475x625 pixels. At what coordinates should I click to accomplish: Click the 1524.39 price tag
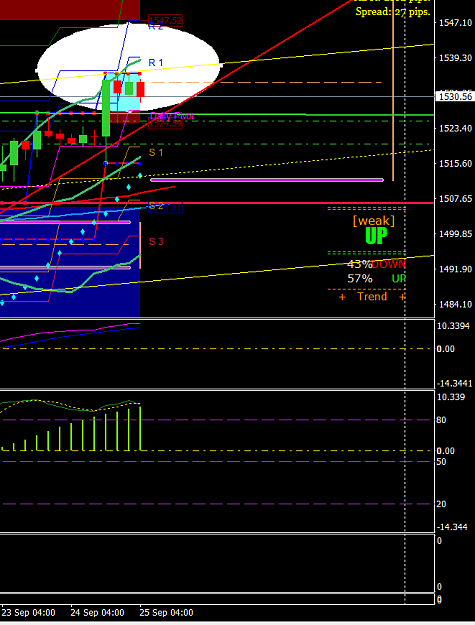tap(165, 123)
